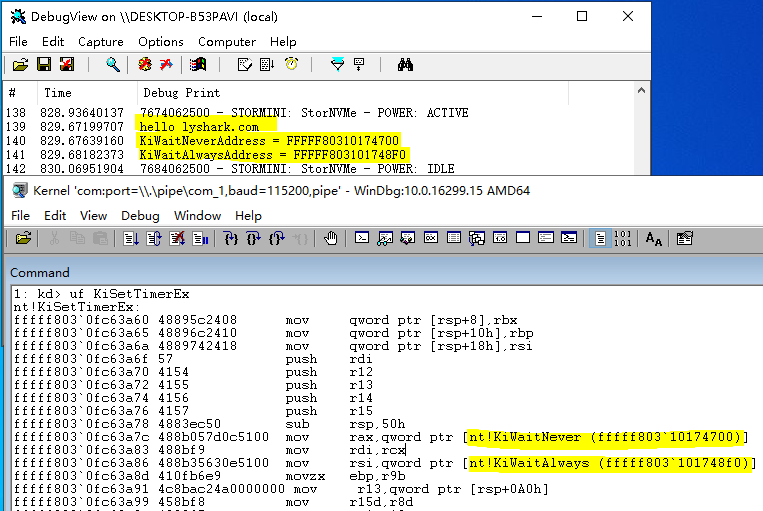Open a log file in DebugView toolbar
This screenshot has width=763, height=511.
[x=20, y=64]
